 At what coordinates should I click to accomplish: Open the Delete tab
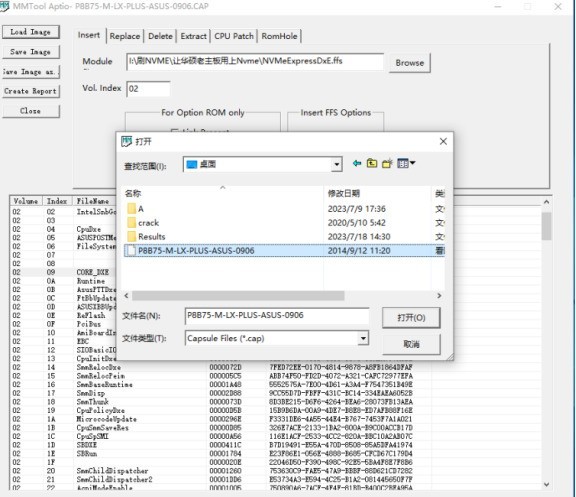pos(160,36)
